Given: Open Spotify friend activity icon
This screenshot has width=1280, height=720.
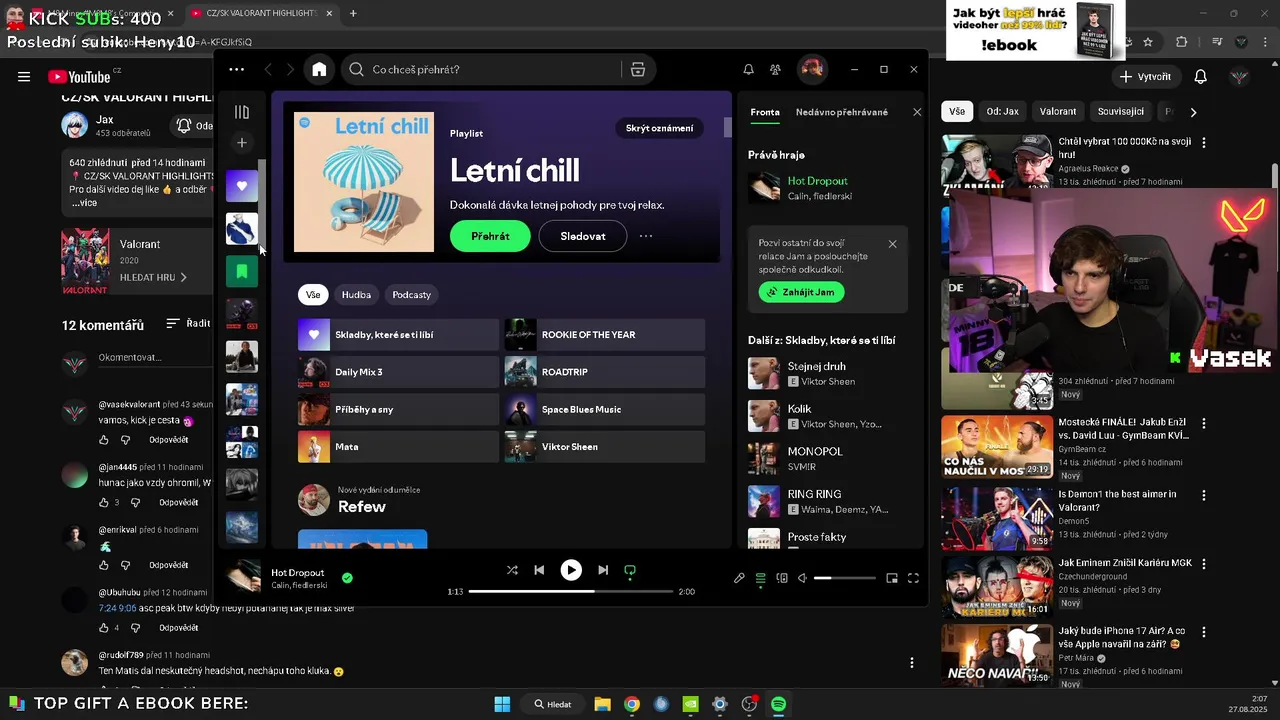Looking at the screenshot, I should (775, 69).
